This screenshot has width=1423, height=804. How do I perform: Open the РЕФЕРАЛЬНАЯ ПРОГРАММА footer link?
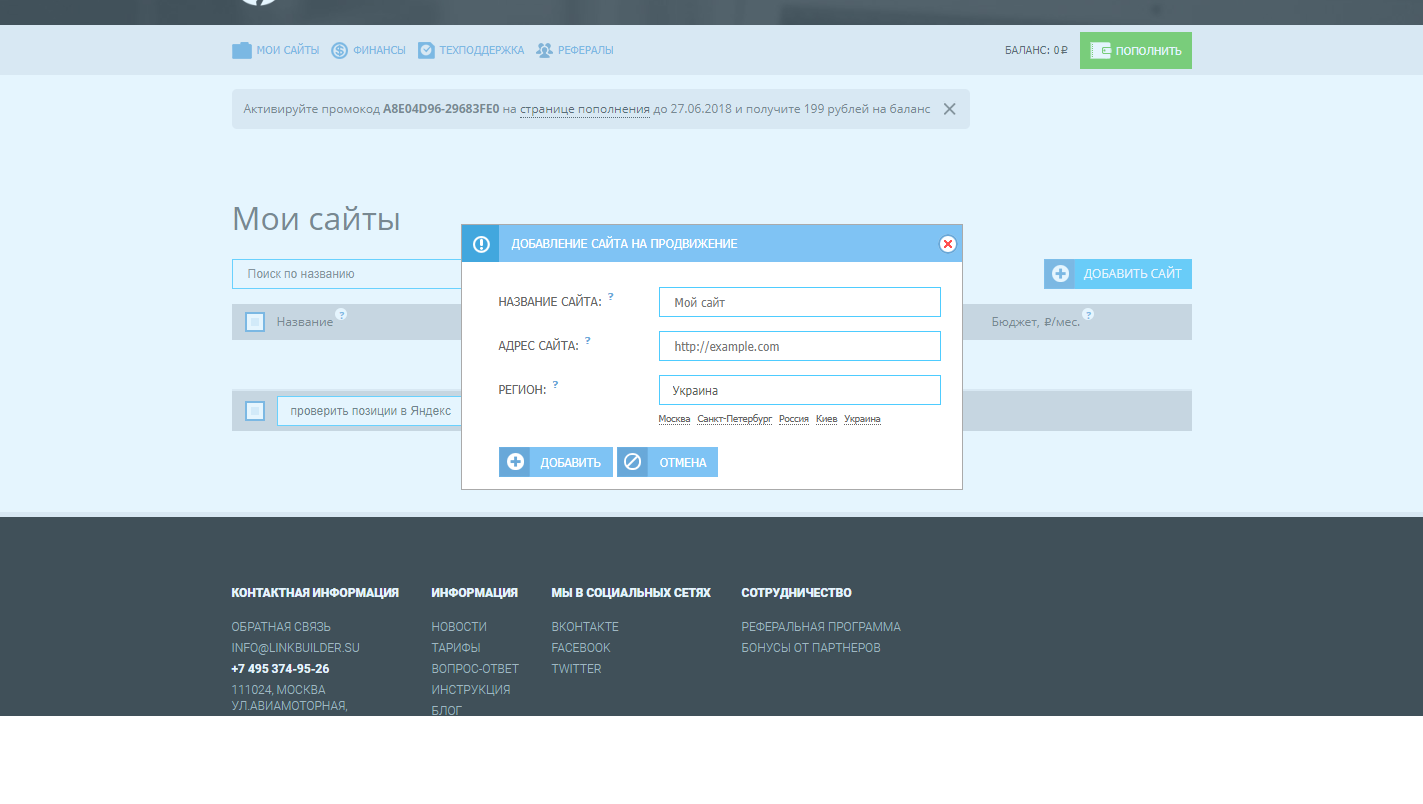(x=821, y=627)
